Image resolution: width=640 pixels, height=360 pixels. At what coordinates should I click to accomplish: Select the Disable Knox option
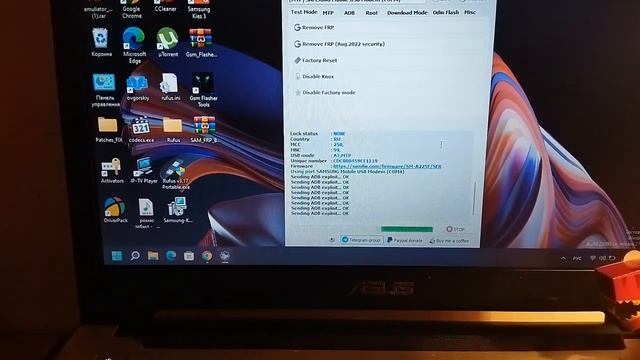[x=314, y=76]
